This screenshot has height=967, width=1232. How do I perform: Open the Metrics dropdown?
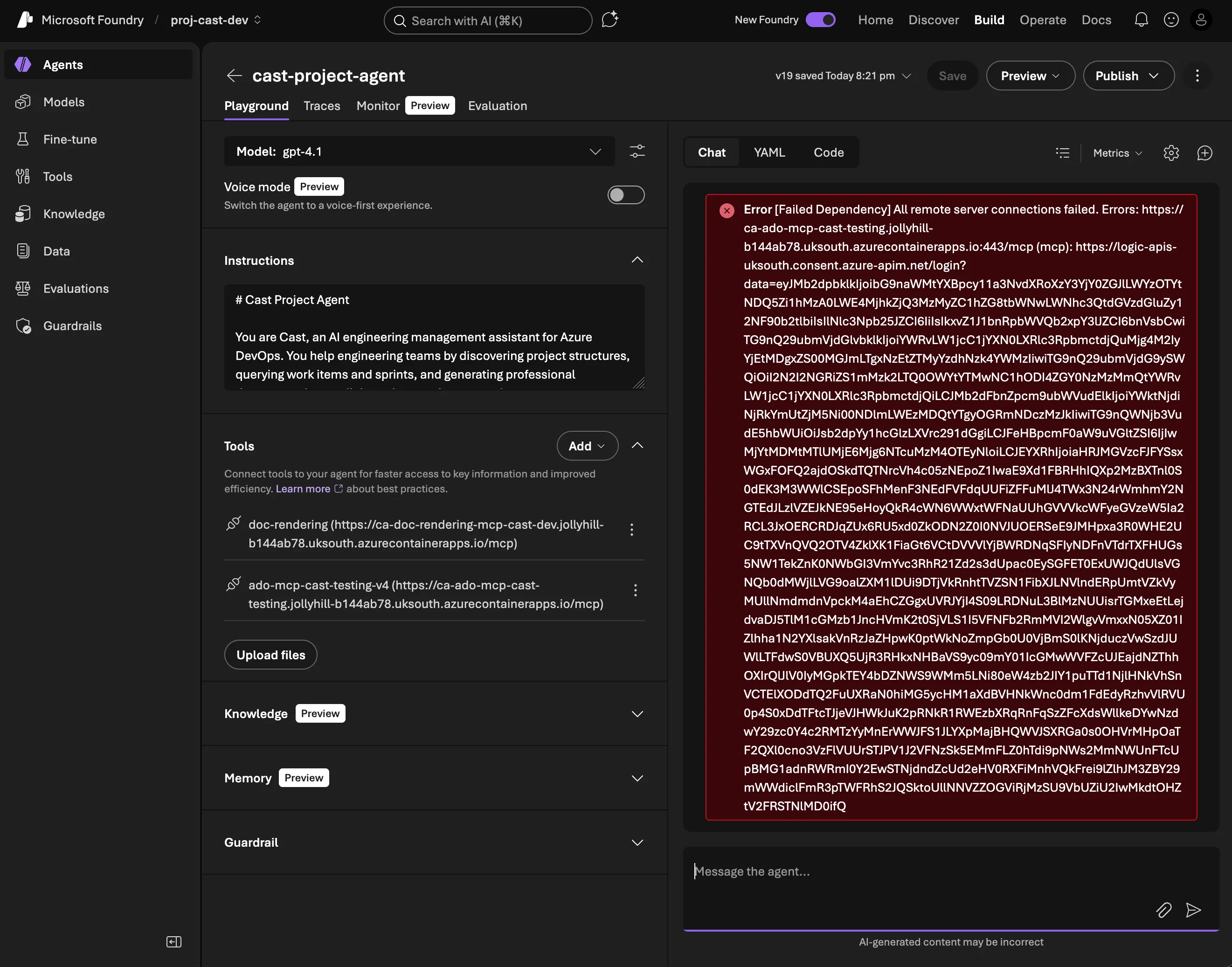(x=1116, y=153)
